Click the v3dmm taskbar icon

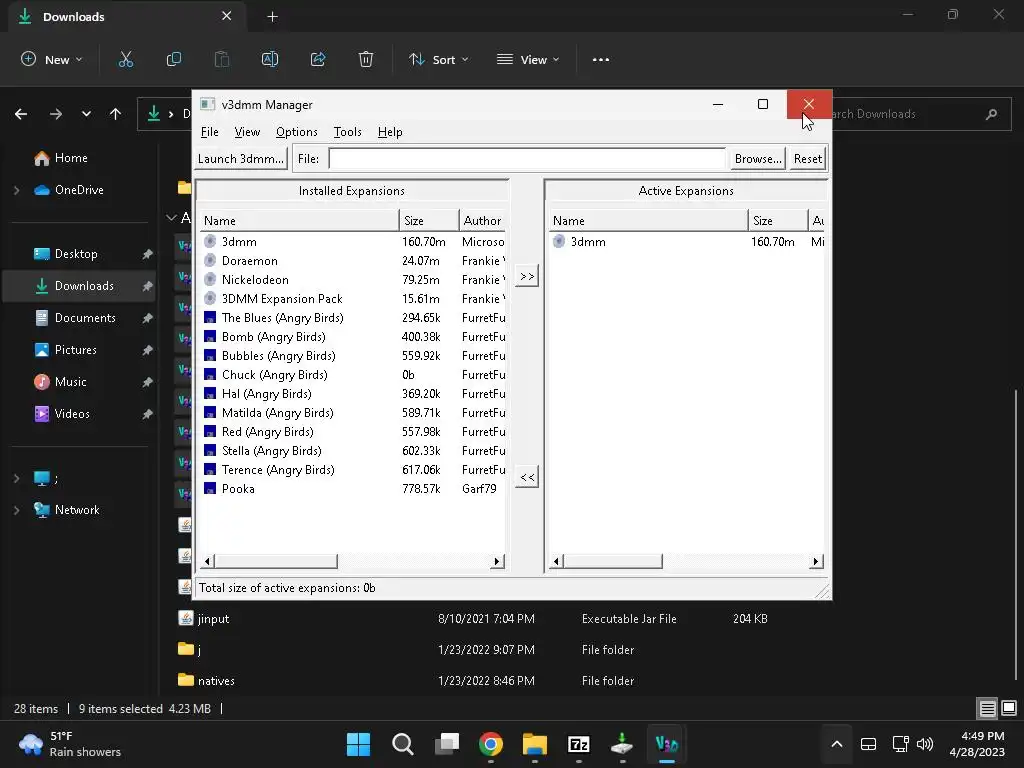pyautogui.click(x=667, y=744)
